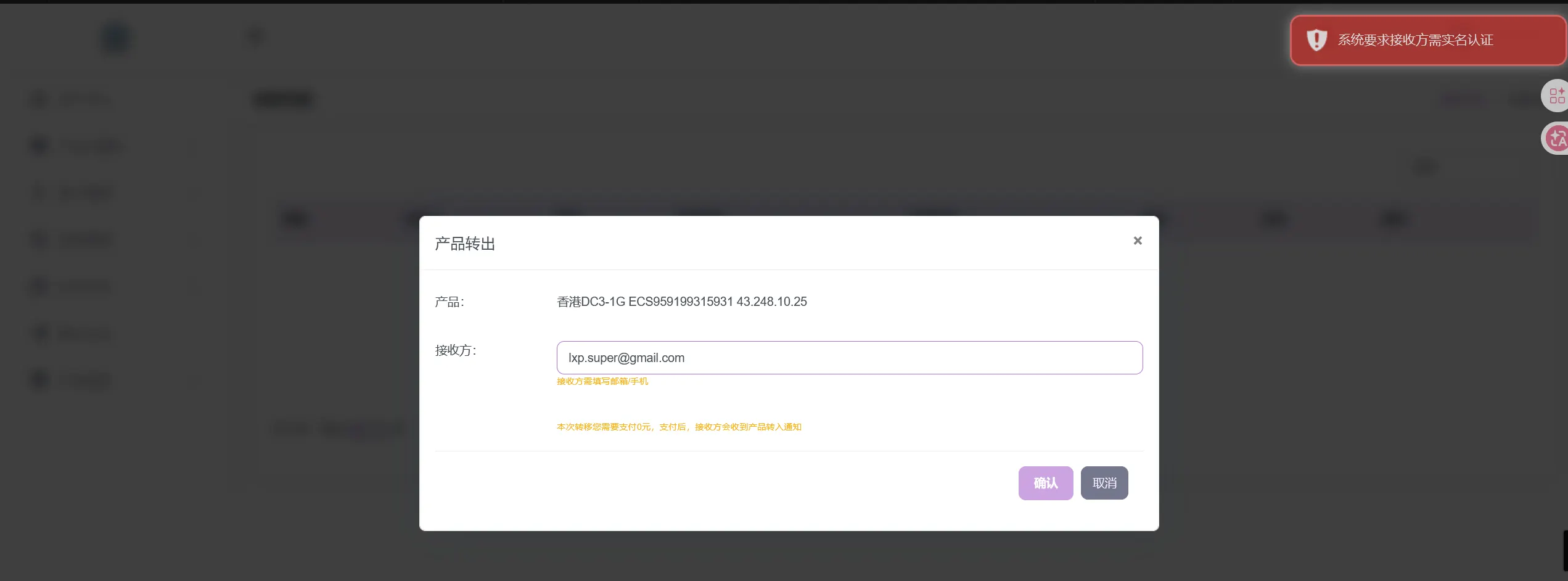Viewport: 1568px width, 581px height.
Task: Click the orange 本次转移您需要支付0元 notice
Action: (x=678, y=427)
